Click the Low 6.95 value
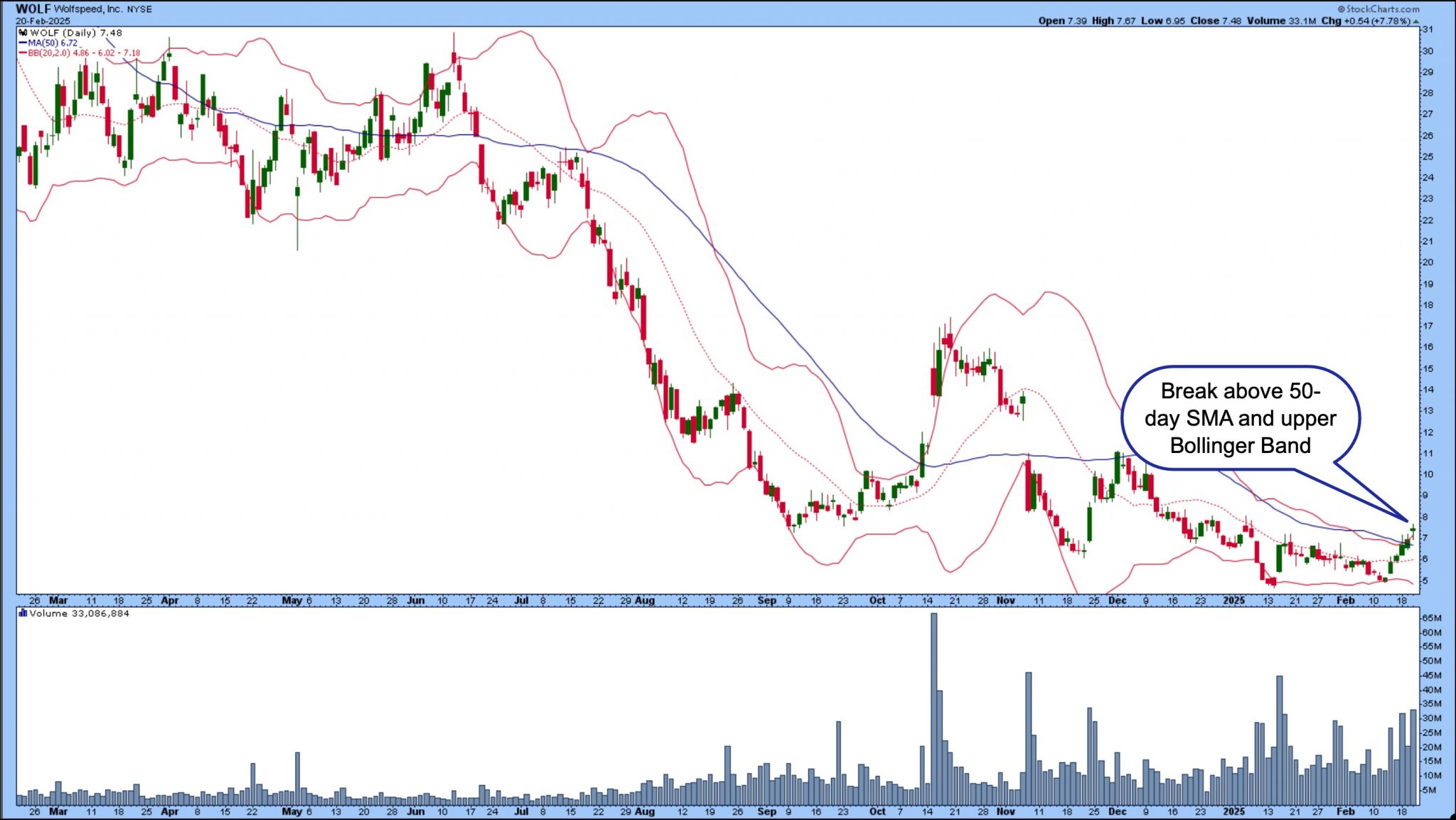This screenshot has height=820, width=1456. coord(1163,21)
